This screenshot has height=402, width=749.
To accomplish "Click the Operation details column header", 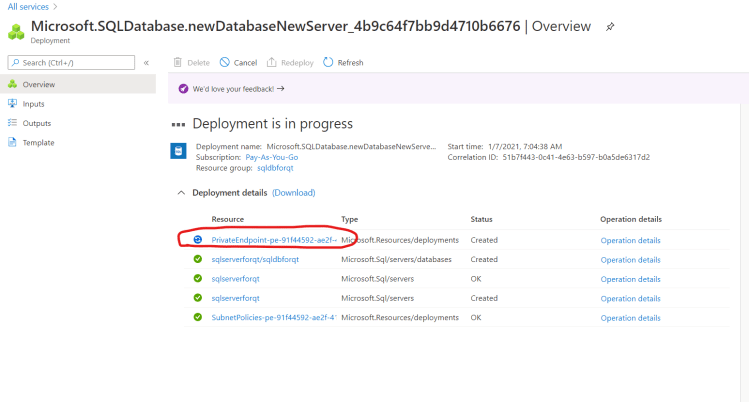I will point(631,219).
